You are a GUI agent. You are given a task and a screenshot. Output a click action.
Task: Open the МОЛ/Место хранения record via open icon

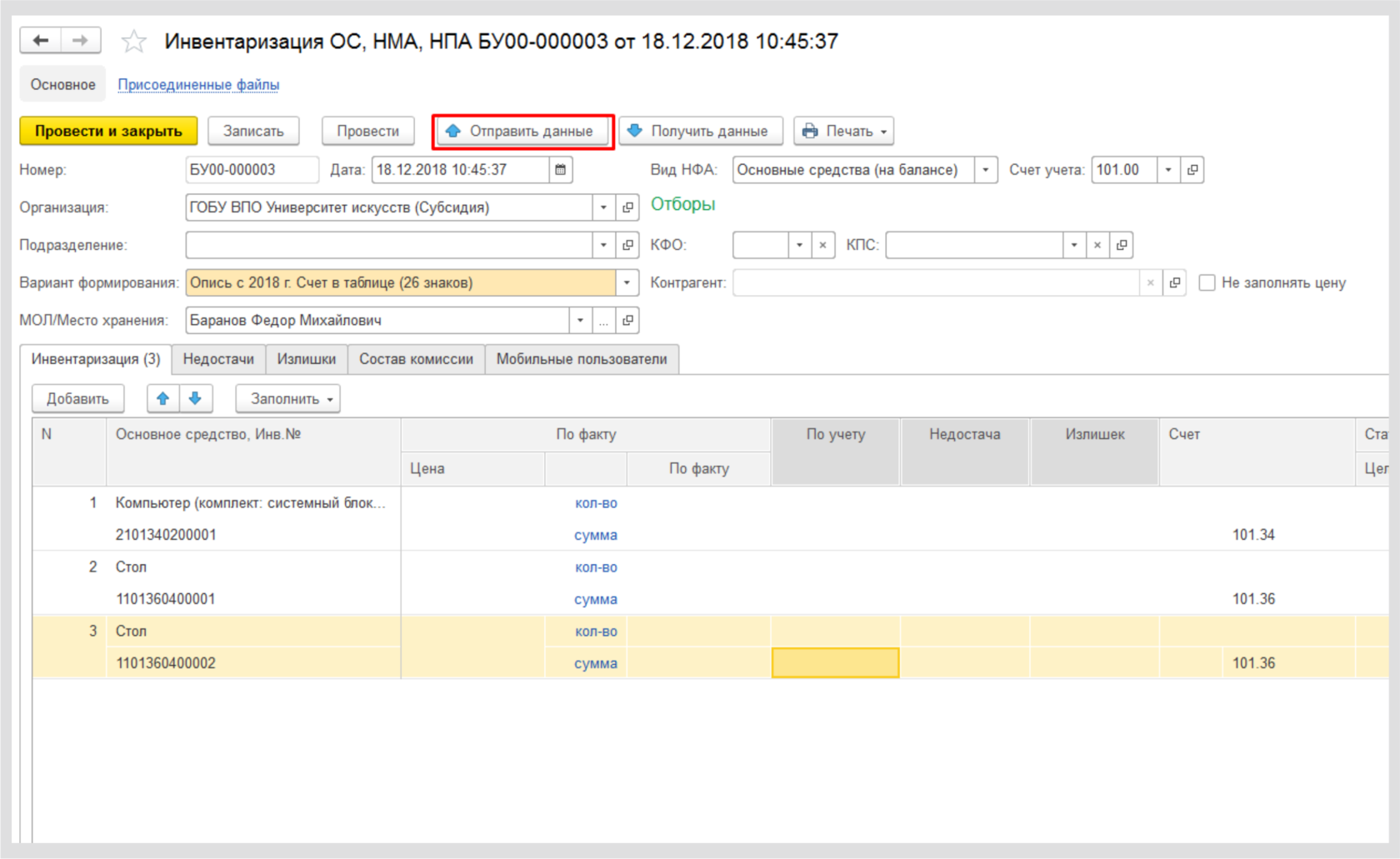coord(627,321)
